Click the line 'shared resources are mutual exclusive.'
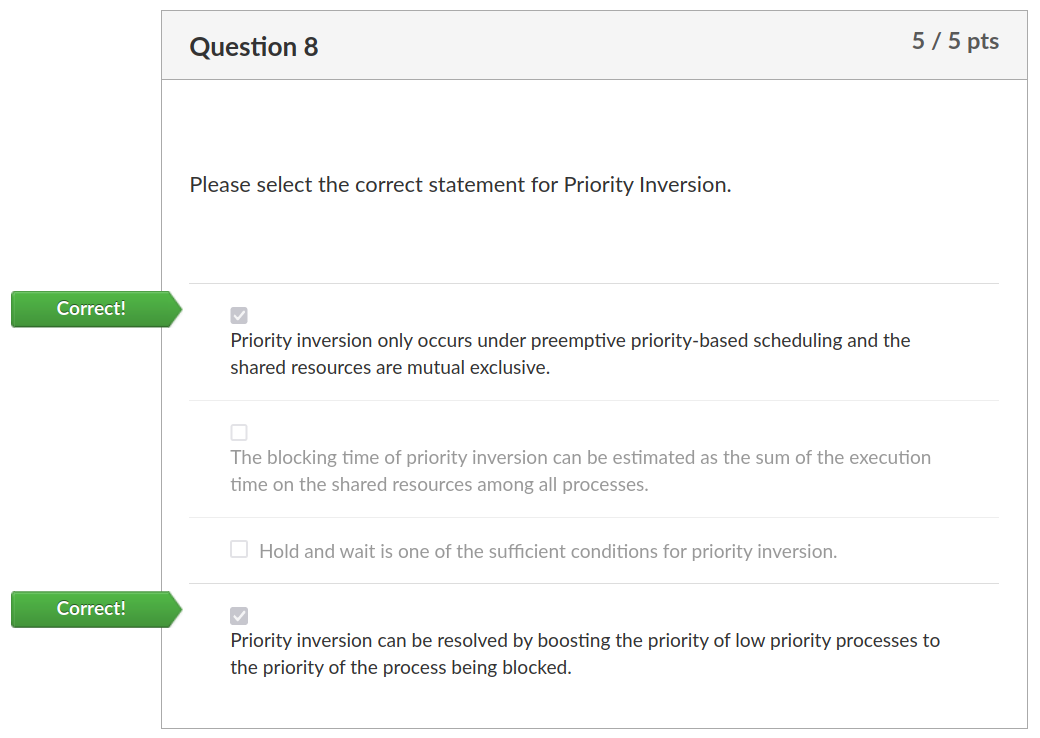The image size is (1040, 738). 390,368
